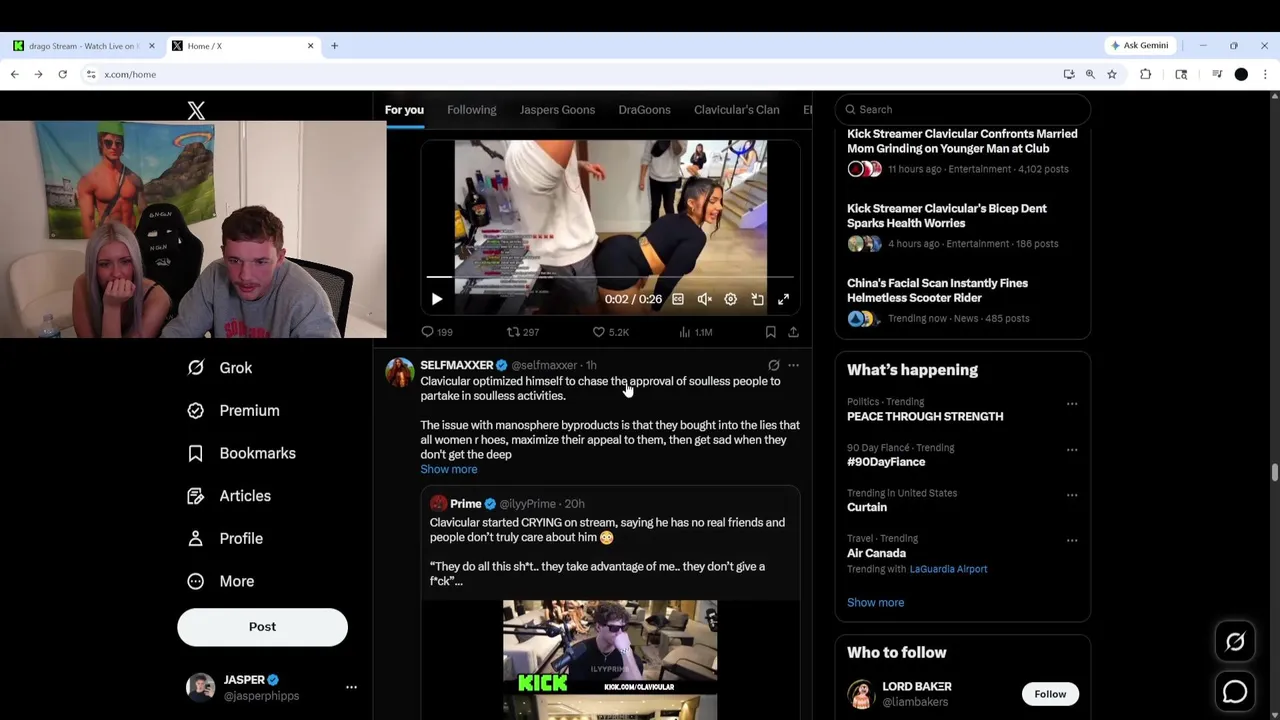Open Grok explain icon on SELFMAXXER post
The image size is (1280, 720).
click(774, 366)
